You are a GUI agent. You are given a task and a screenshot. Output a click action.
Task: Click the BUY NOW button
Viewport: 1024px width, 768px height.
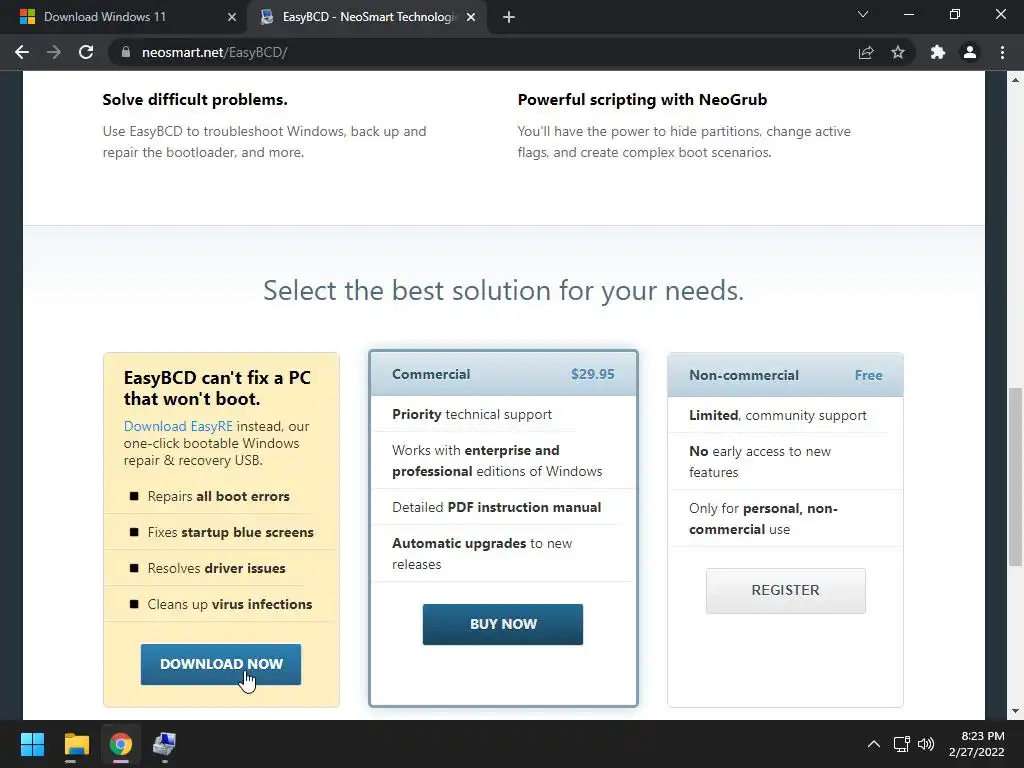coord(503,624)
